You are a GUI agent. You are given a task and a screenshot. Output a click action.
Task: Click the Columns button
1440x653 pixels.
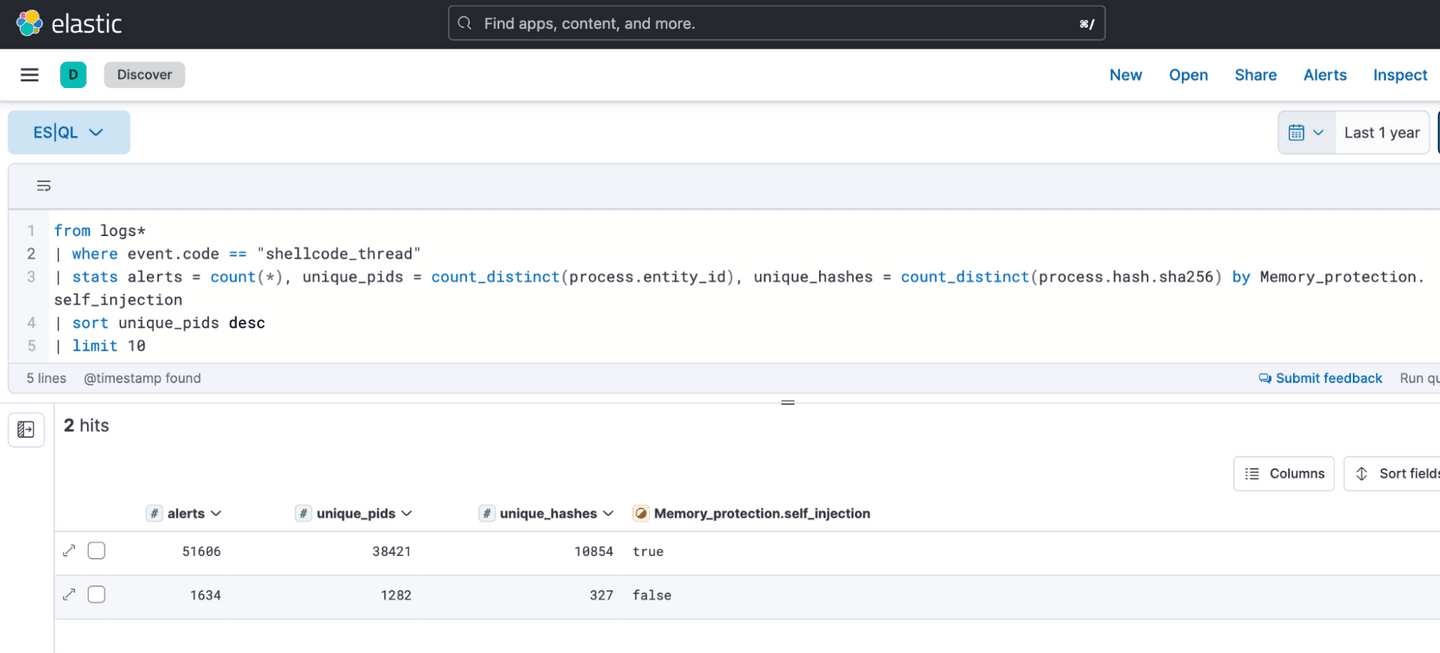[1284, 474]
